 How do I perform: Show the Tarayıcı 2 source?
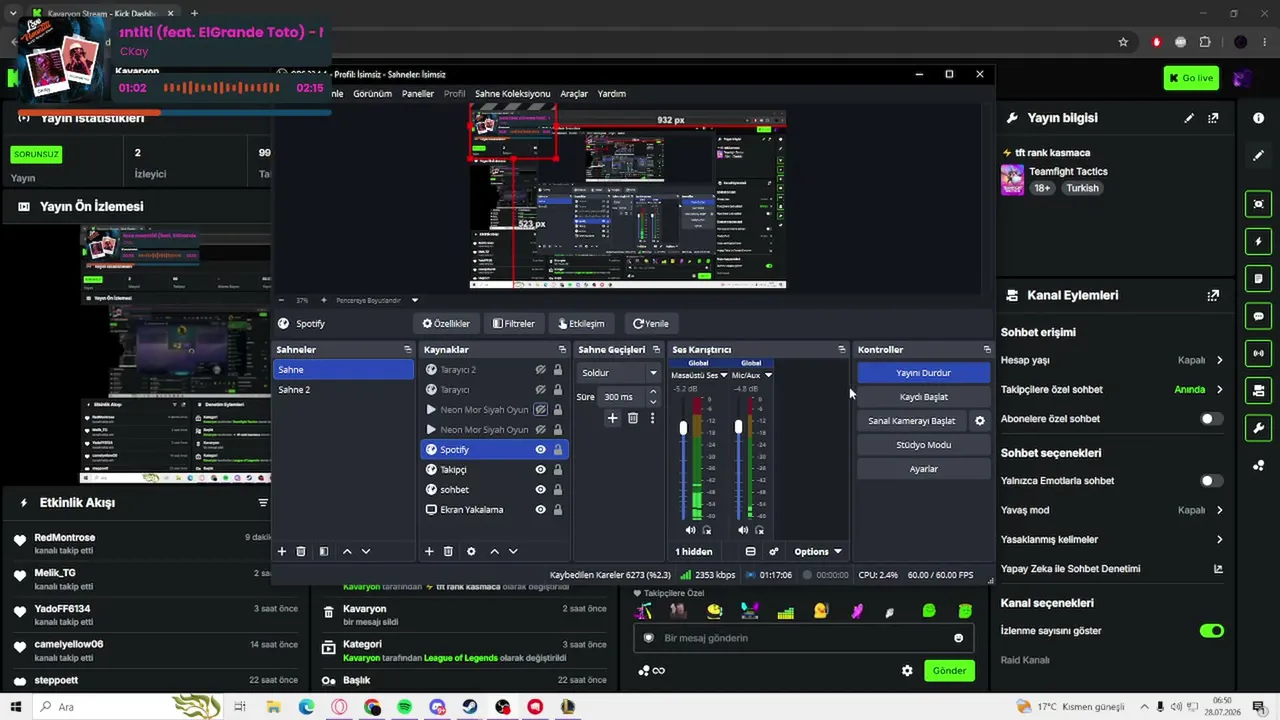coord(540,370)
